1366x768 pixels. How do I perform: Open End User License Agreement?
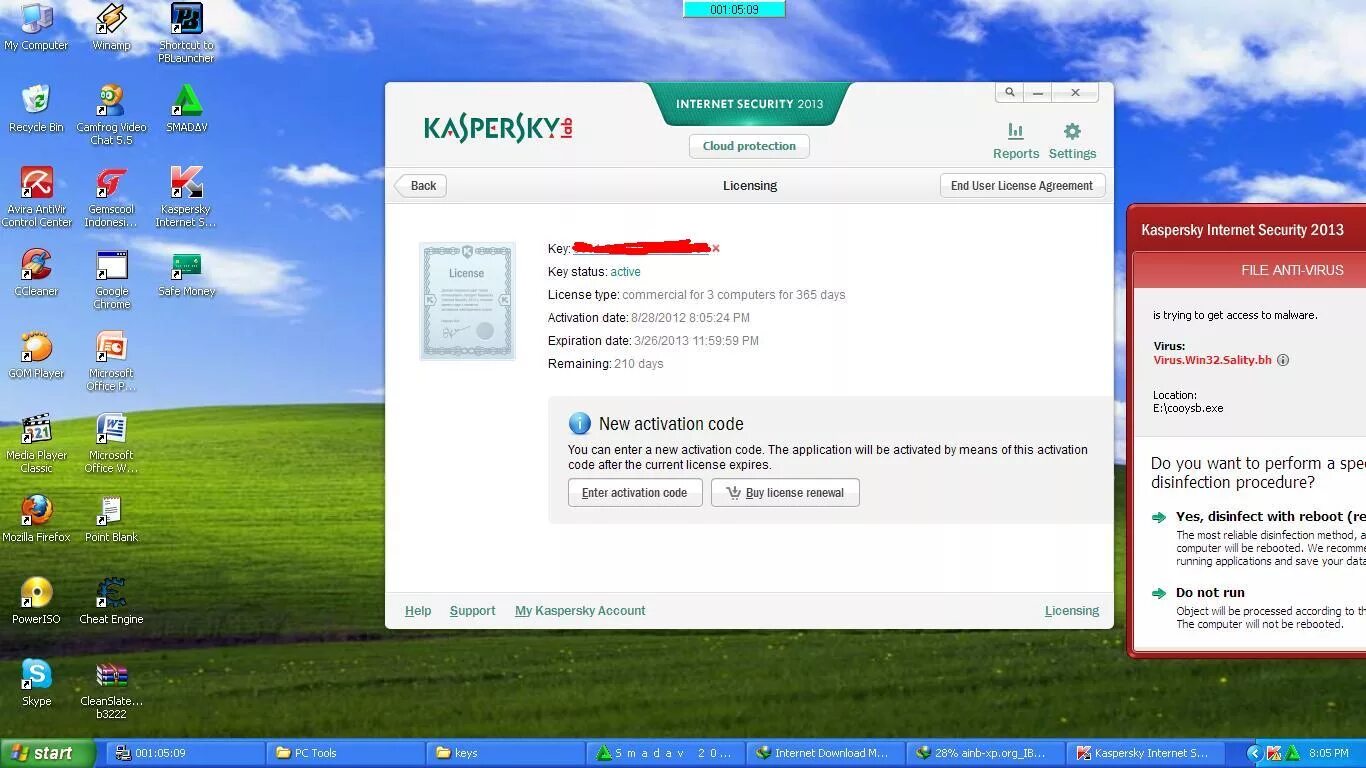point(1022,186)
